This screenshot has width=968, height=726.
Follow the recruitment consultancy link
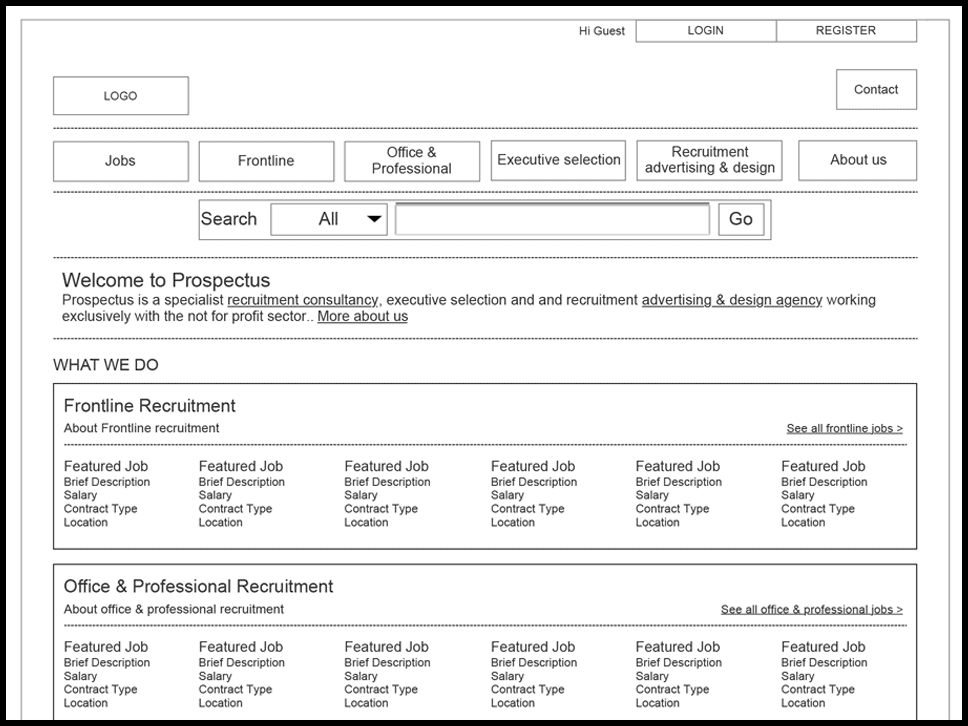[302, 300]
